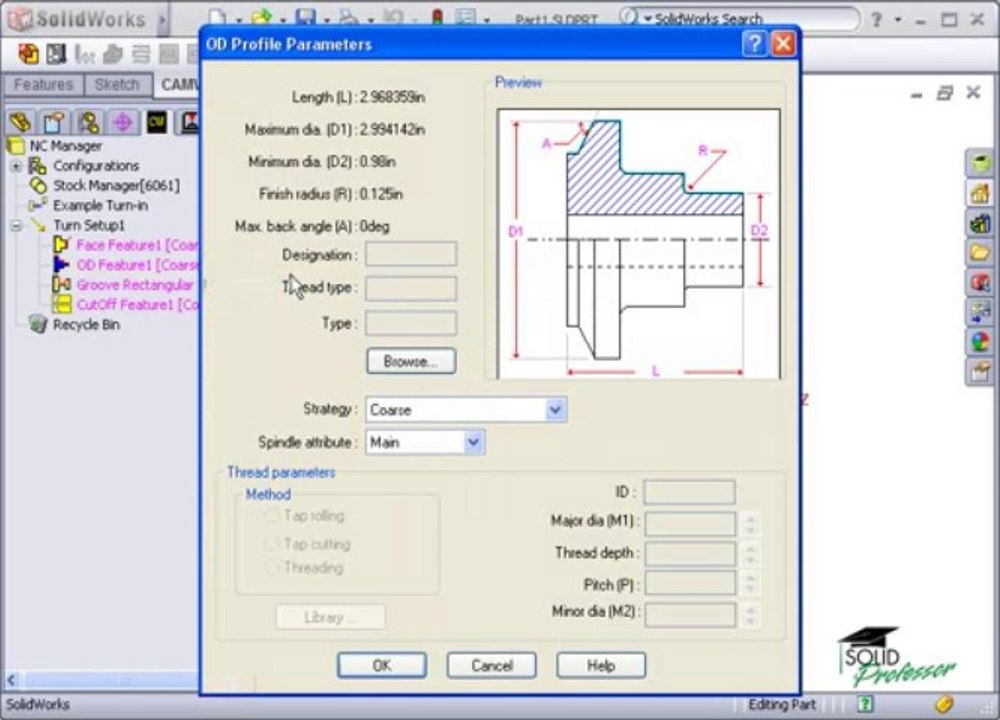The image size is (1000, 720).
Task: Open the SolidWorks Resources home pane icon
Action: click(x=980, y=193)
